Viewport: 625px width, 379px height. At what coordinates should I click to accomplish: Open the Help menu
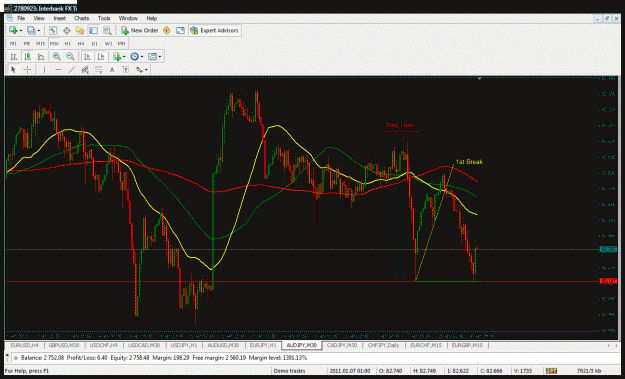point(151,18)
